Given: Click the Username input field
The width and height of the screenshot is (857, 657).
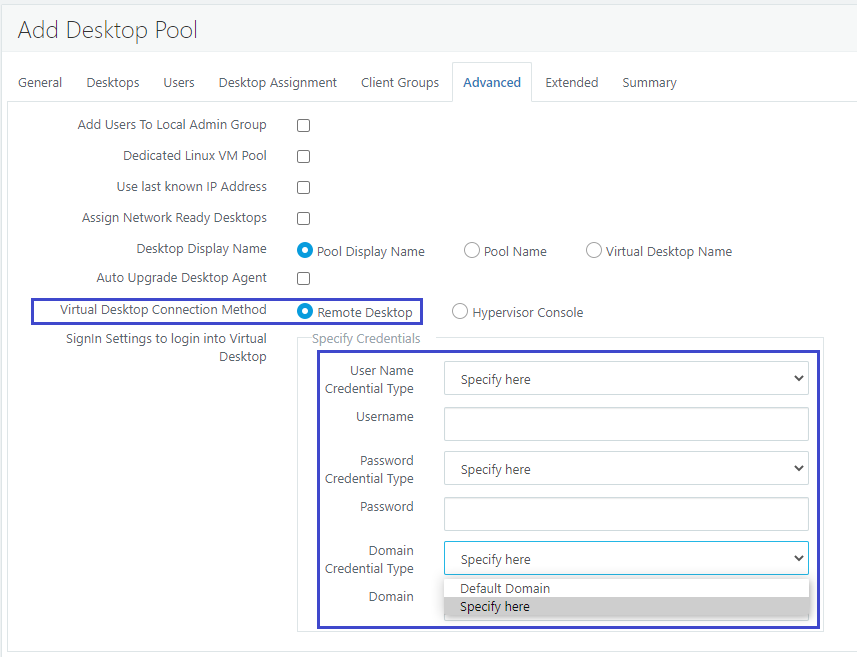Looking at the screenshot, I should [x=626, y=424].
